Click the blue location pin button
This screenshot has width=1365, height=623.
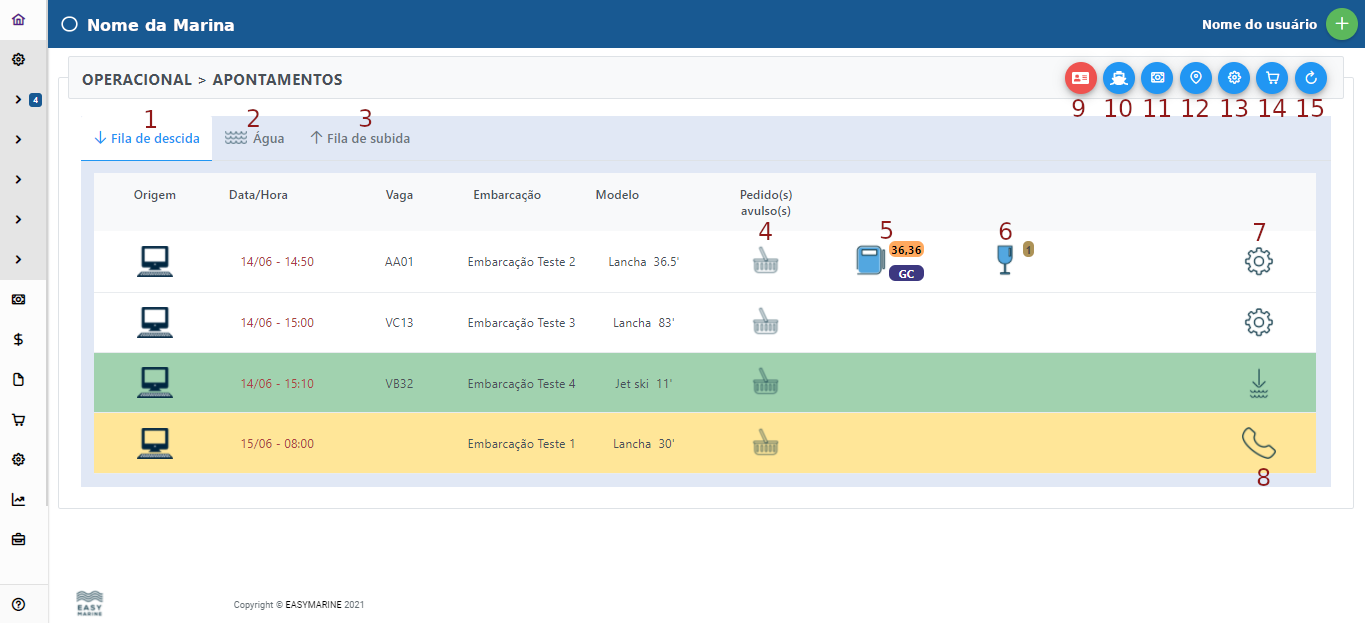(x=1195, y=77)
